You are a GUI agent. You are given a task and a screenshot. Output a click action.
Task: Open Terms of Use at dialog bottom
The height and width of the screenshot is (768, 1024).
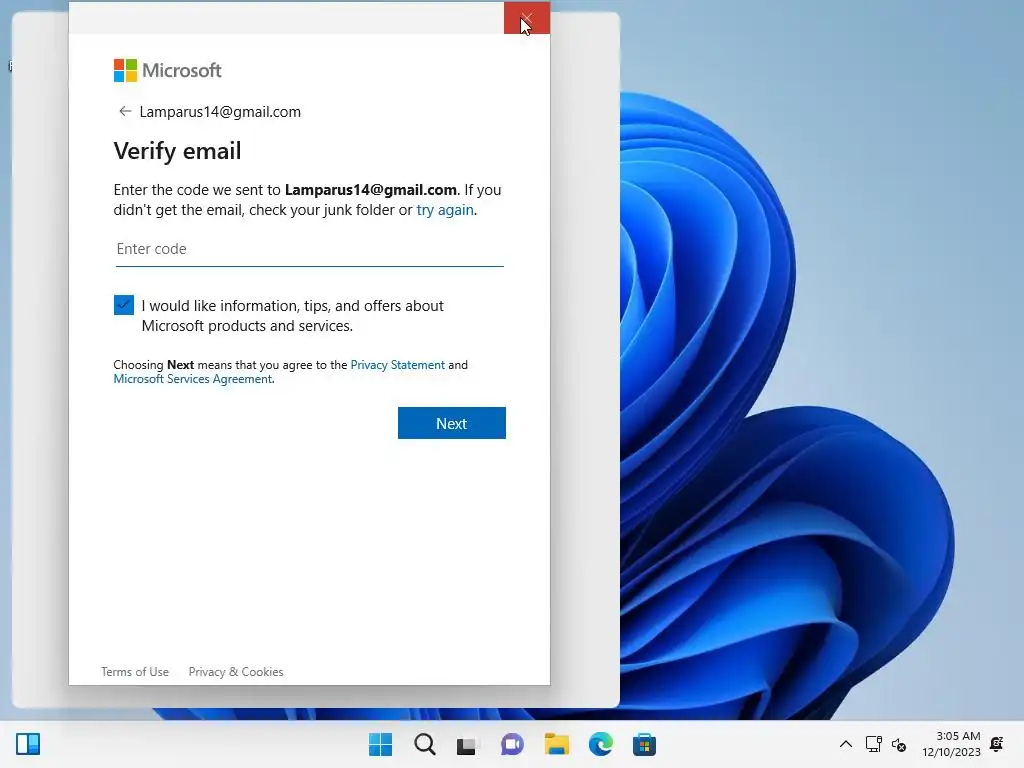135,671
